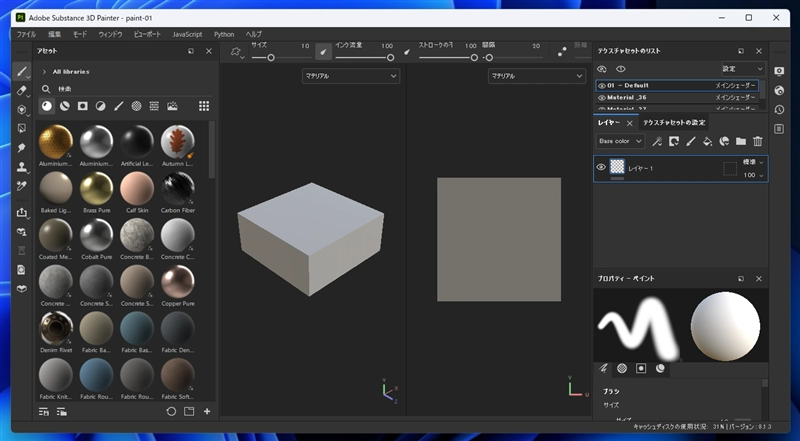Open the 3D viewport マテリアル dropdown

[x=351, y=76]
